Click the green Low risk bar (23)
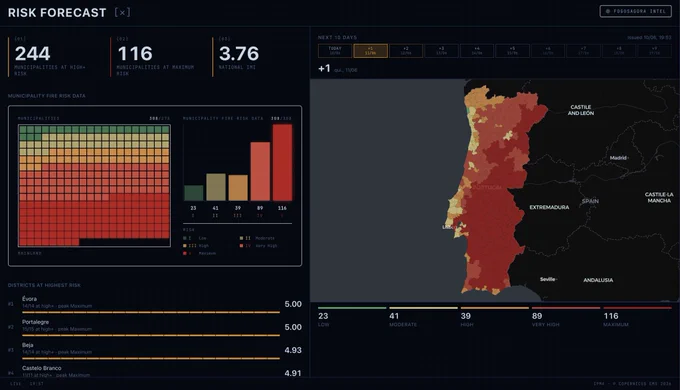Viewport: 680px width, 390px height. point(193,193)
